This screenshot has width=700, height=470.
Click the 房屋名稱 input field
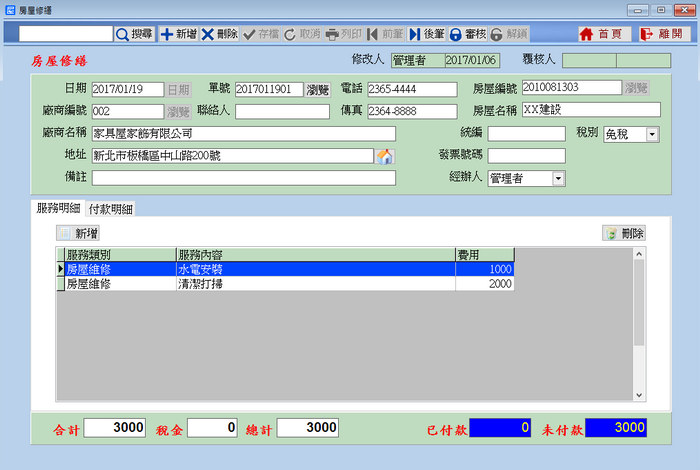click(x=591, y=110)
